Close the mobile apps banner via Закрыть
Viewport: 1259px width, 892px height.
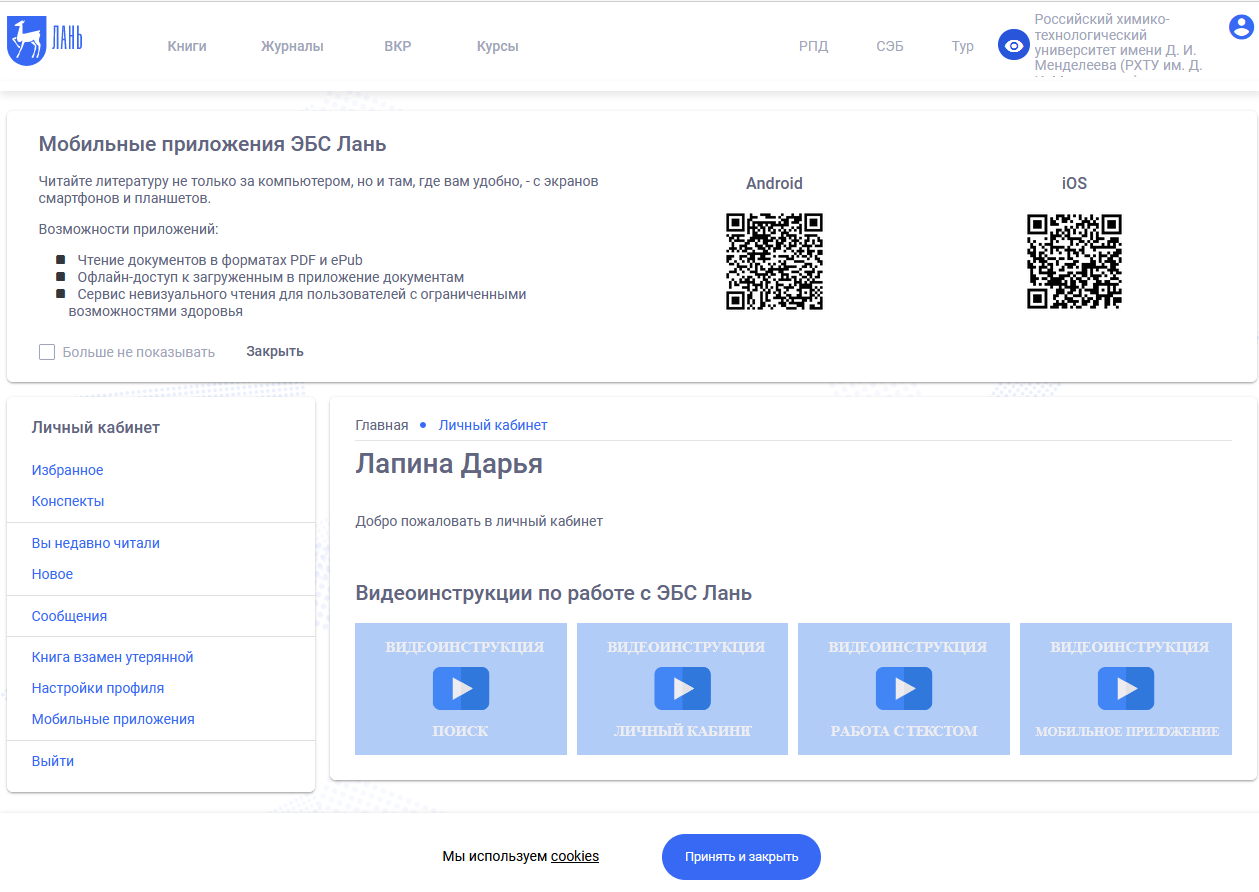tap(275, 351)
